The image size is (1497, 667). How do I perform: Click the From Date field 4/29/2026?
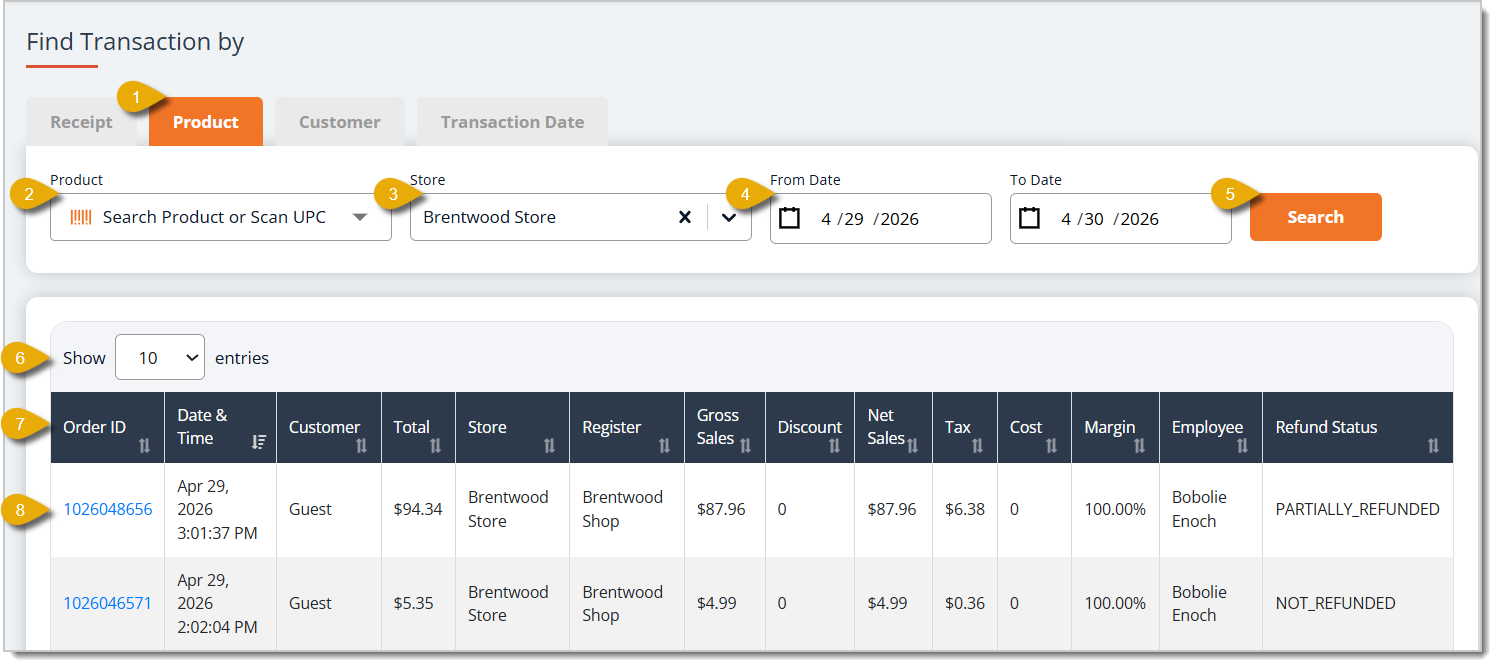pos(881,218)
